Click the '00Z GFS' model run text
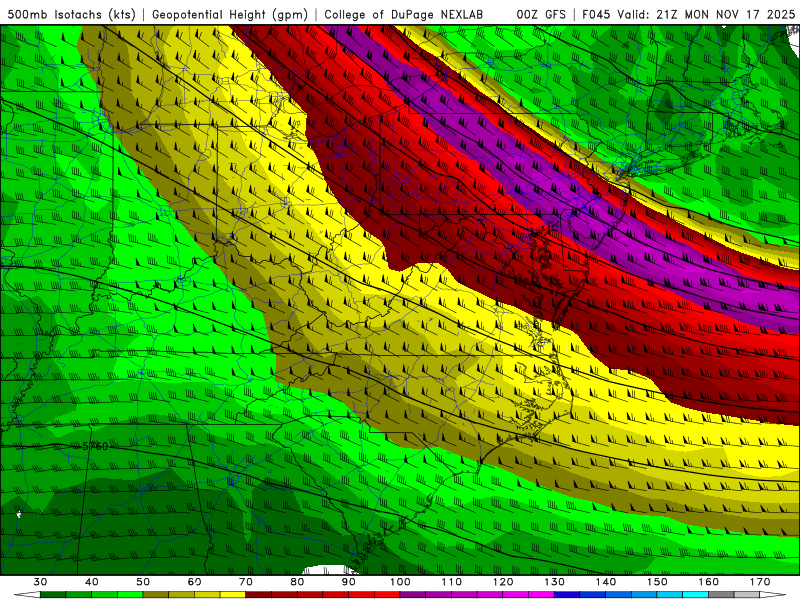Viewport: 800px width, 600px height. coord(541,15)
